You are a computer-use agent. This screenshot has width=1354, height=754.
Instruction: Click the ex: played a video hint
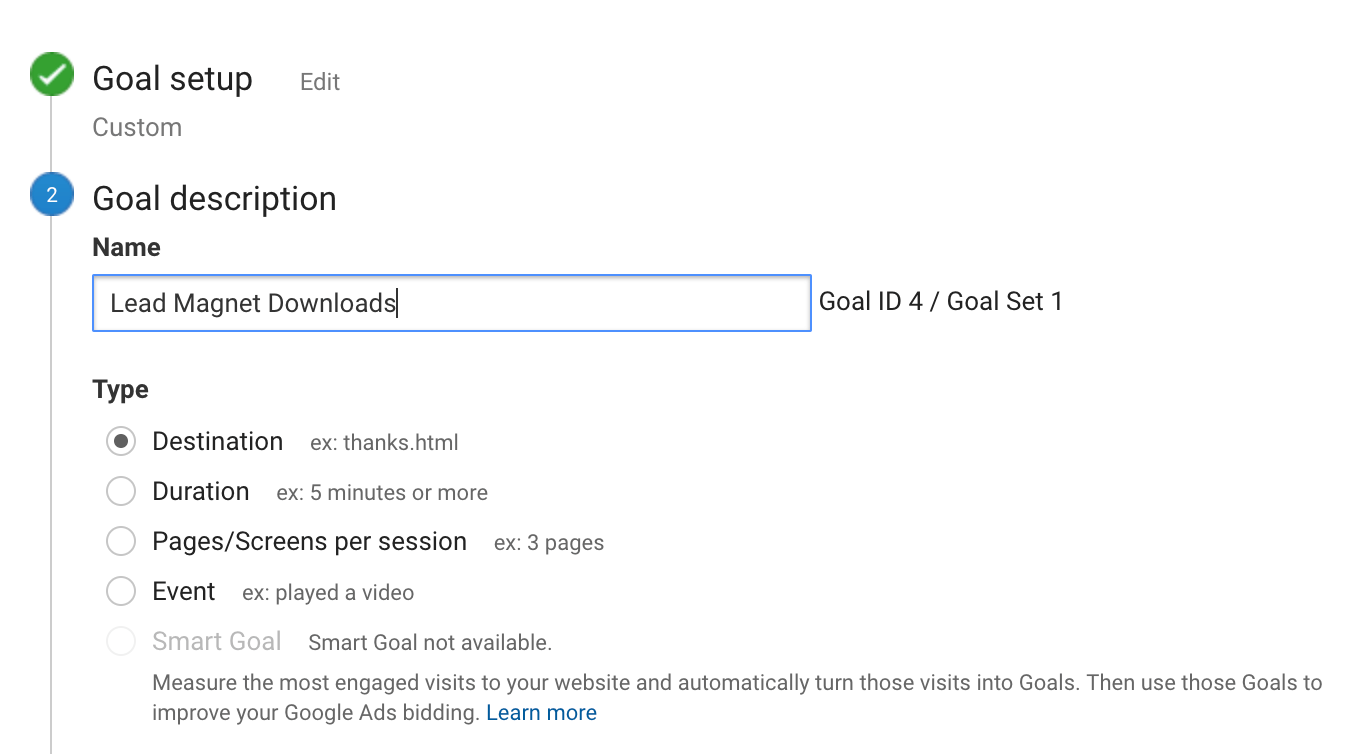[328, 593]
